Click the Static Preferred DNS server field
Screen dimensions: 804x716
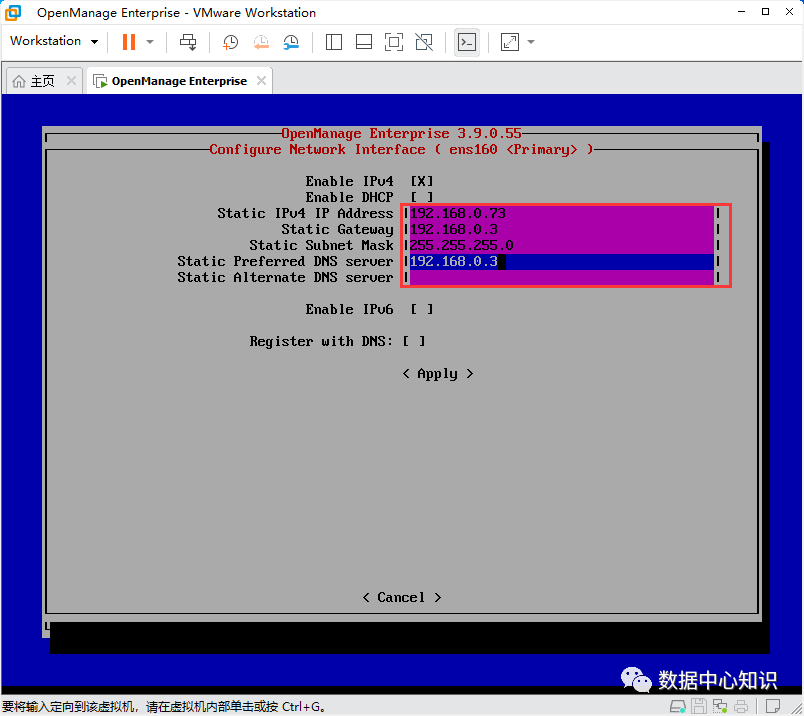click(x=562, y=262)
